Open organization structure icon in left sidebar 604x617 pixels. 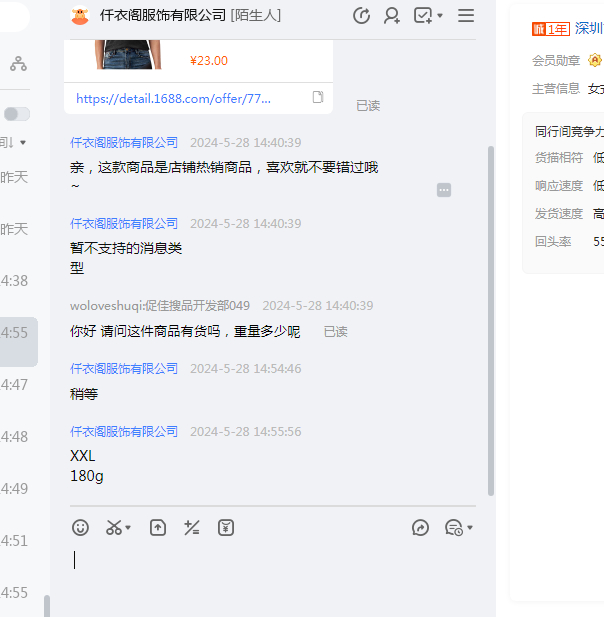[x=18, y=64]
